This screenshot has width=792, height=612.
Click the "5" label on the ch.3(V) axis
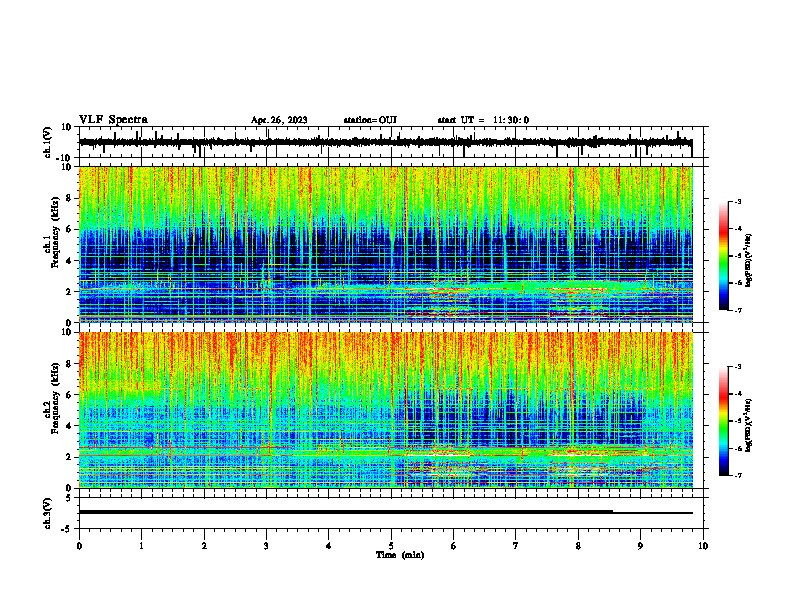70,497
